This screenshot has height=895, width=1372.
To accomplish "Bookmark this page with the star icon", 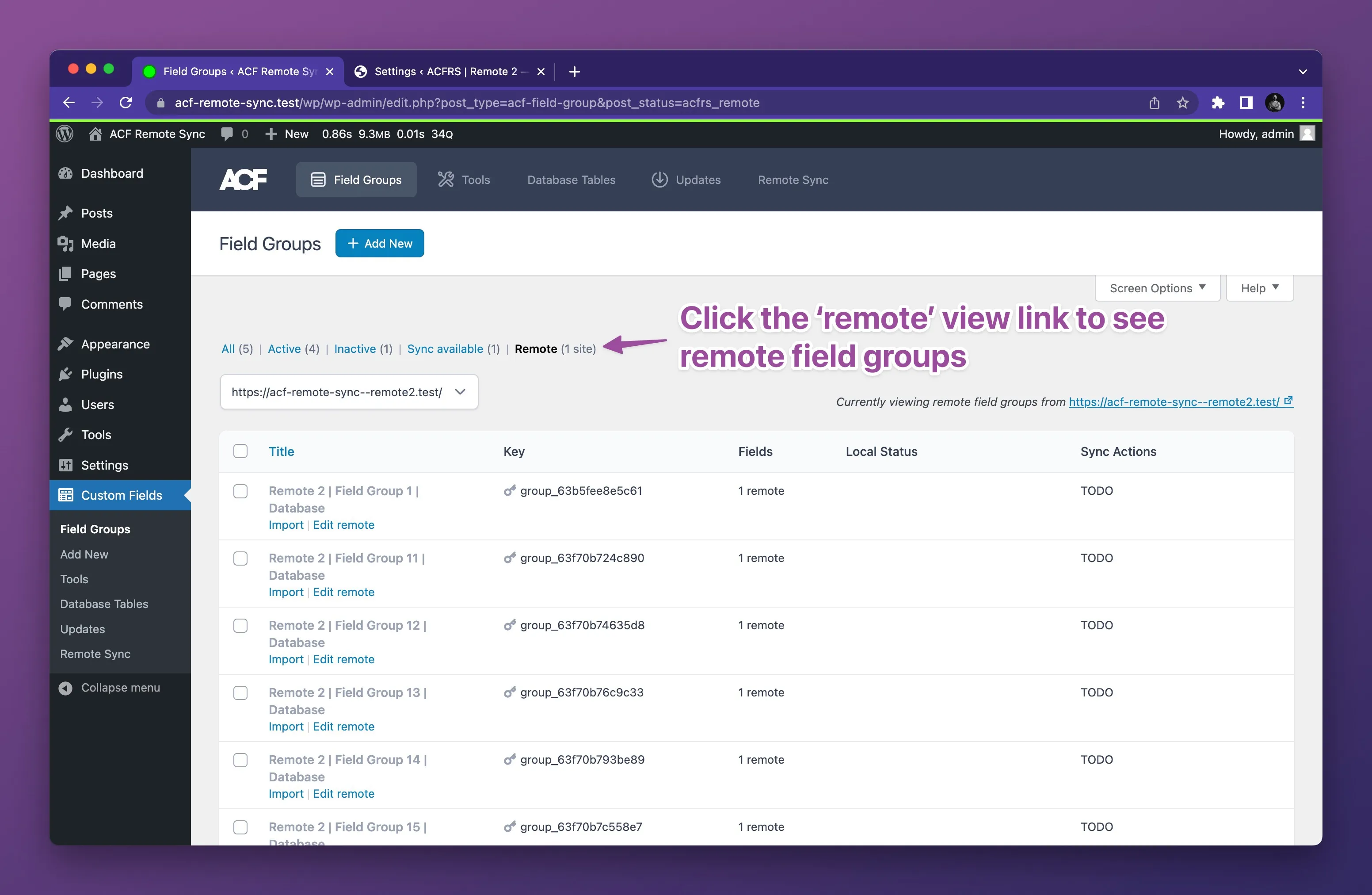I will coord(1182,103).
